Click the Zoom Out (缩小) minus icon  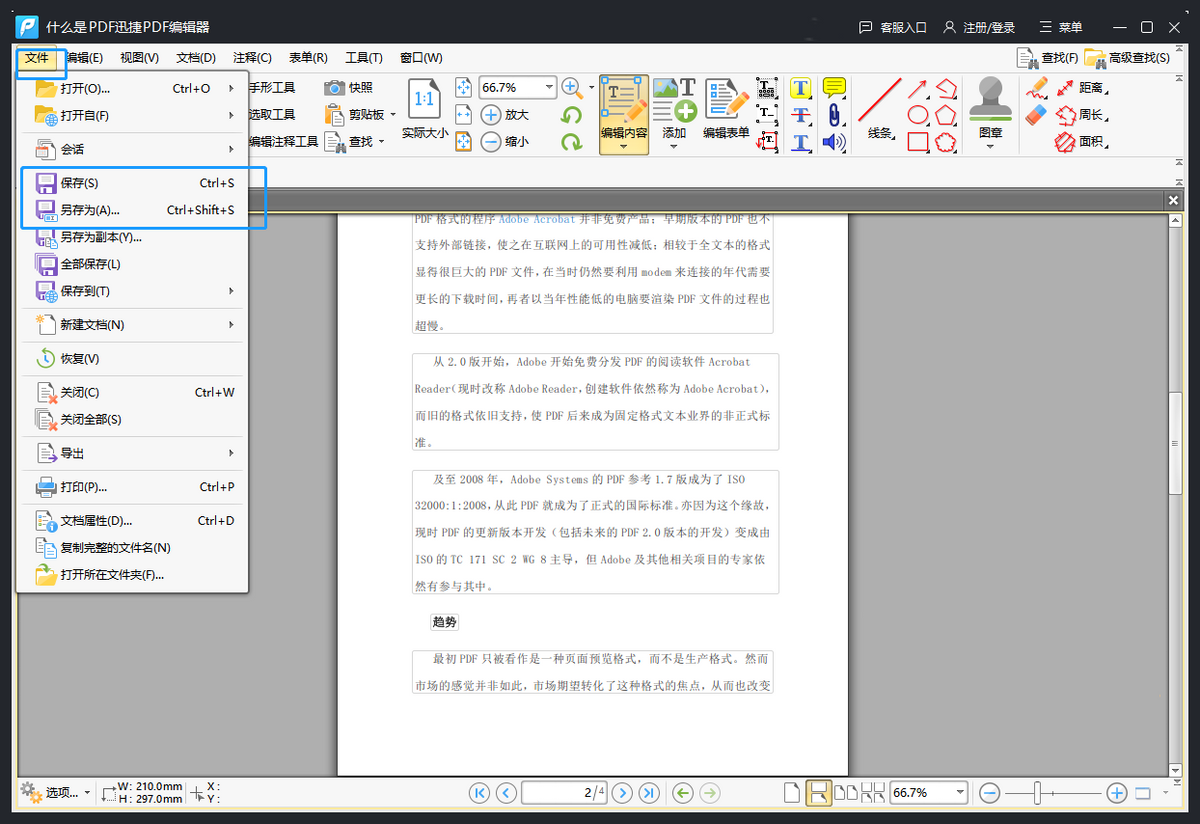pyautogui.click(x=491, y=142)
